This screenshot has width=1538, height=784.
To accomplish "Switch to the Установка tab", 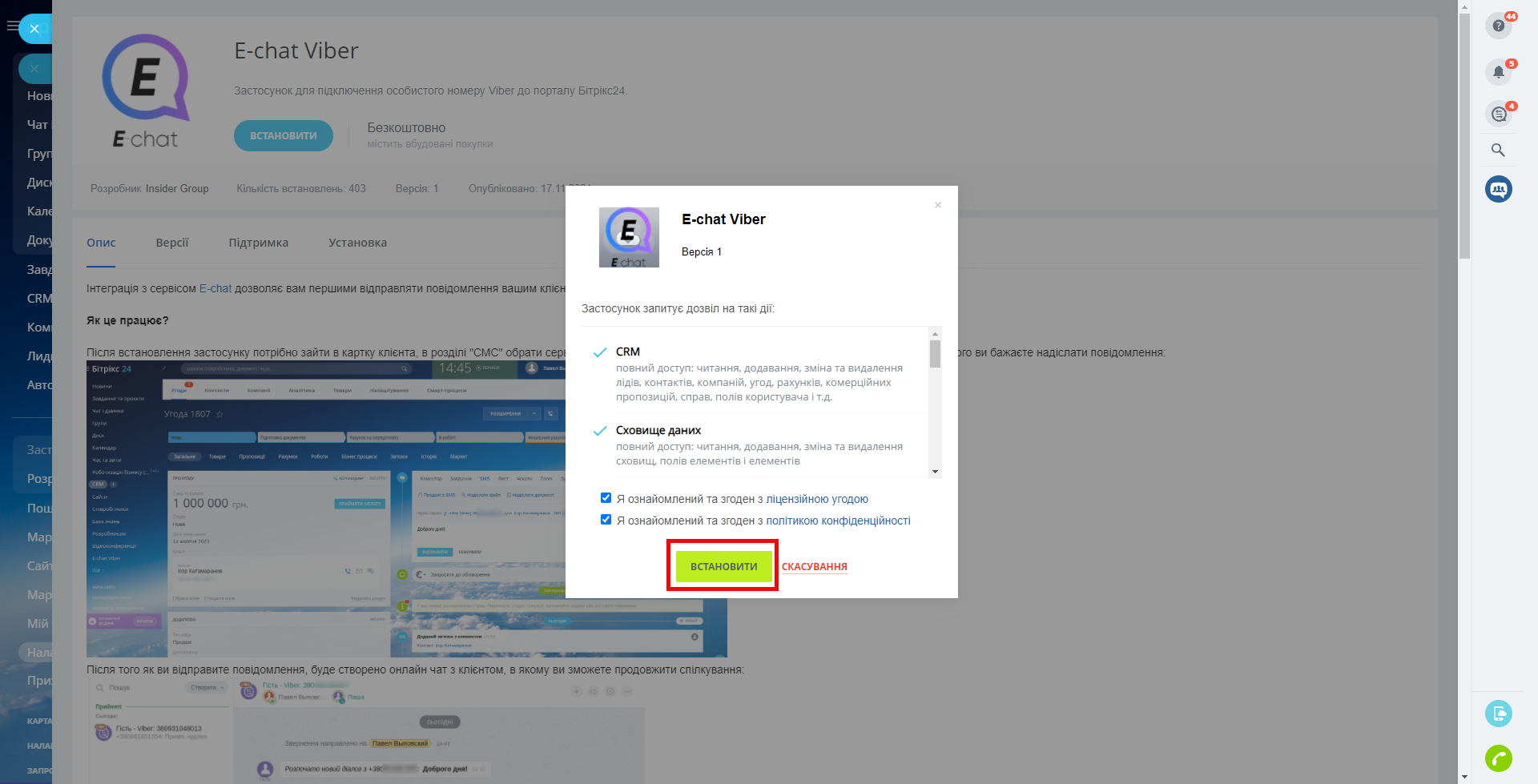I will click(357, 243).
